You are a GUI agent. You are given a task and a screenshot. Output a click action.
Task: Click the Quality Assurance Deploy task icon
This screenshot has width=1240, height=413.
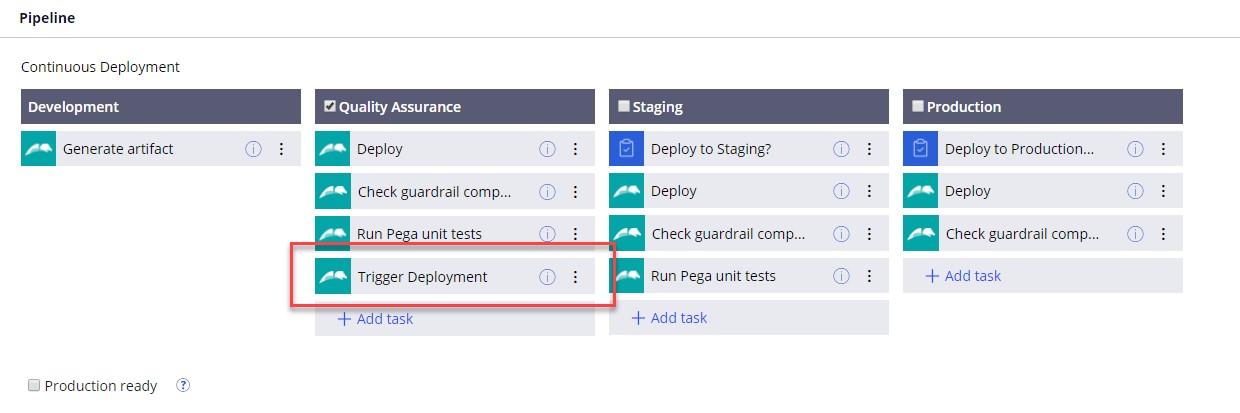coord(332,149)
